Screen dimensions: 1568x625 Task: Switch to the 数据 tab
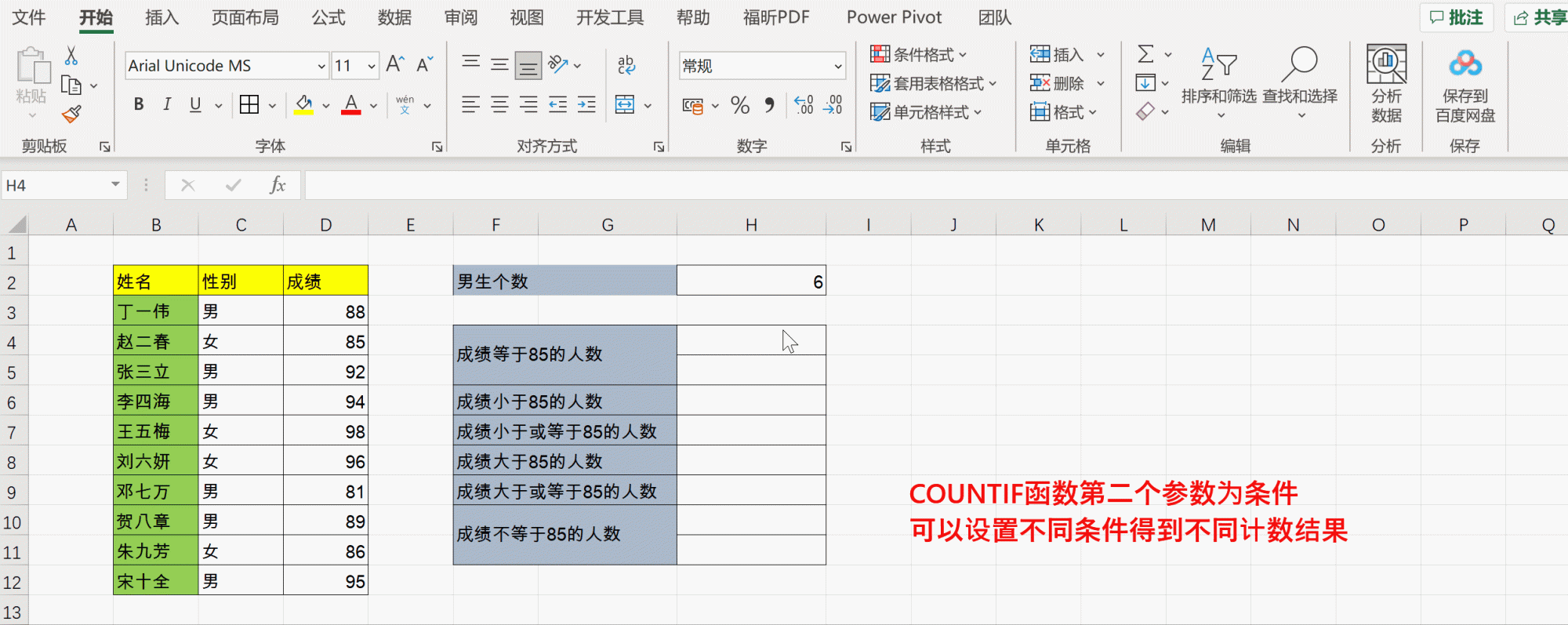394,17
